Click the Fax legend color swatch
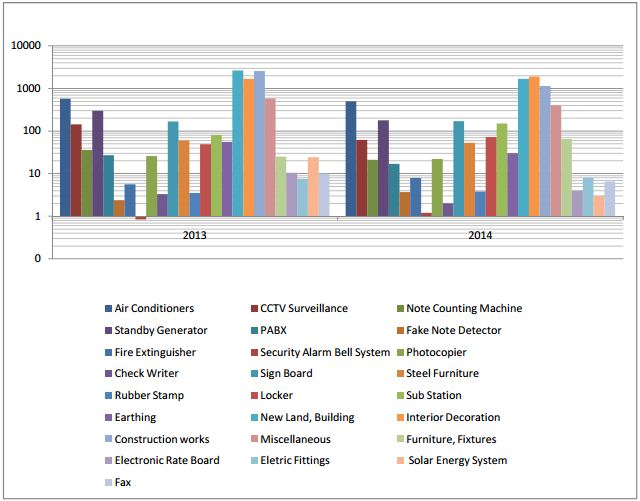Viewport: 640px width, 501px height. [107, 482]
